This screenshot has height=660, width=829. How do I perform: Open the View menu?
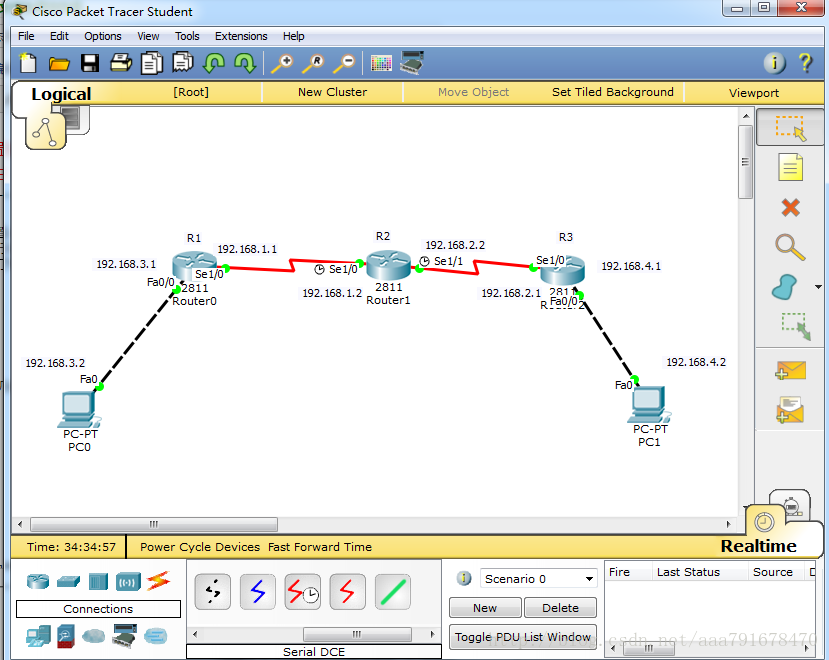(148, 36)
